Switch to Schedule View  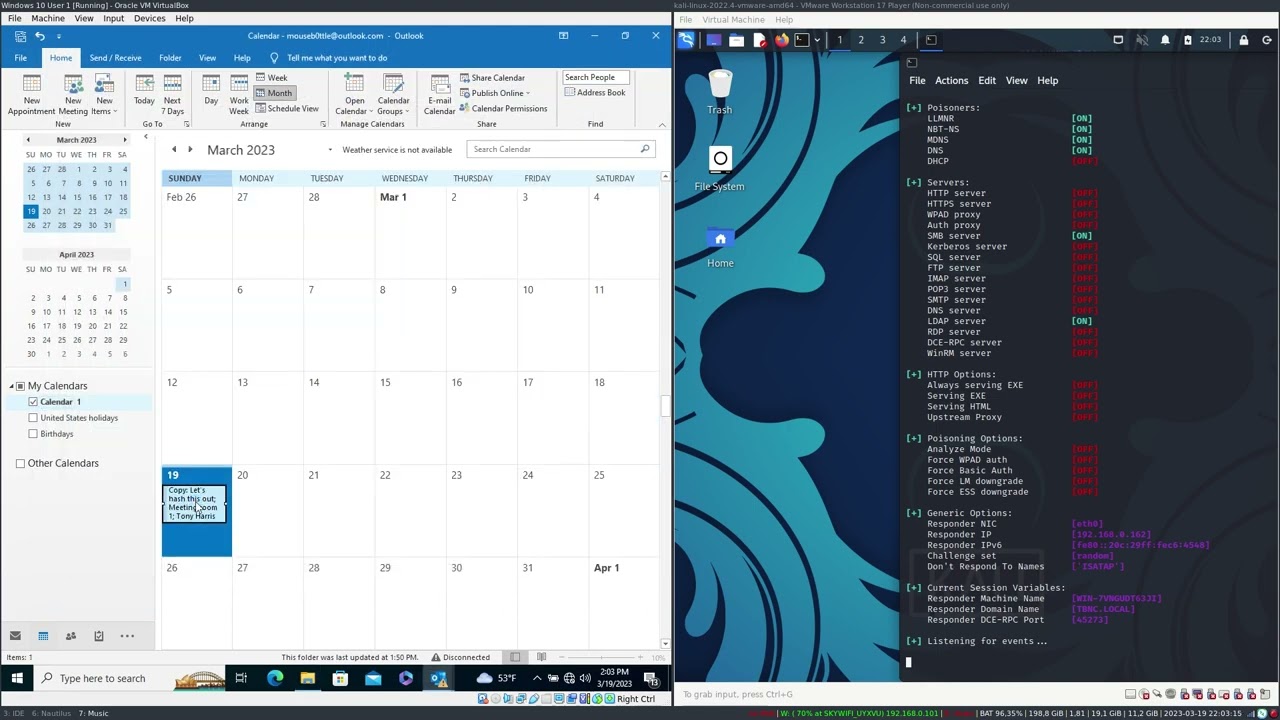[286, 108]
